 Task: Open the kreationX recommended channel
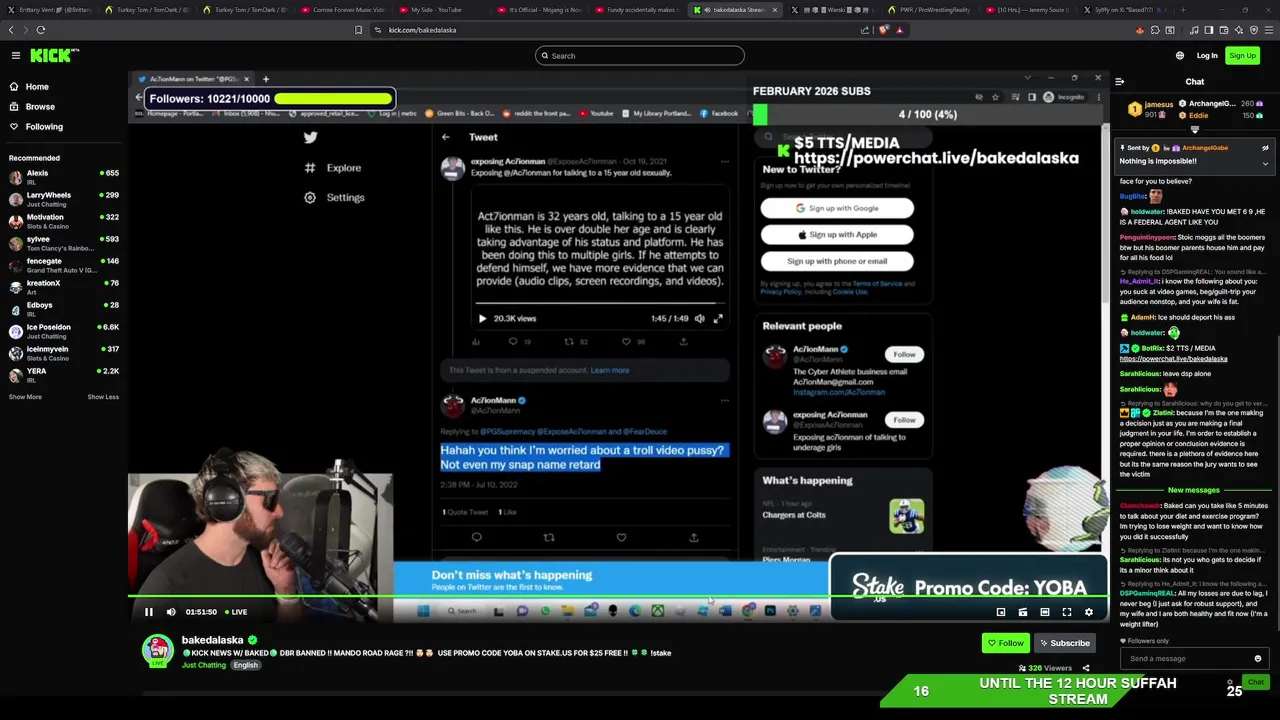63,287
